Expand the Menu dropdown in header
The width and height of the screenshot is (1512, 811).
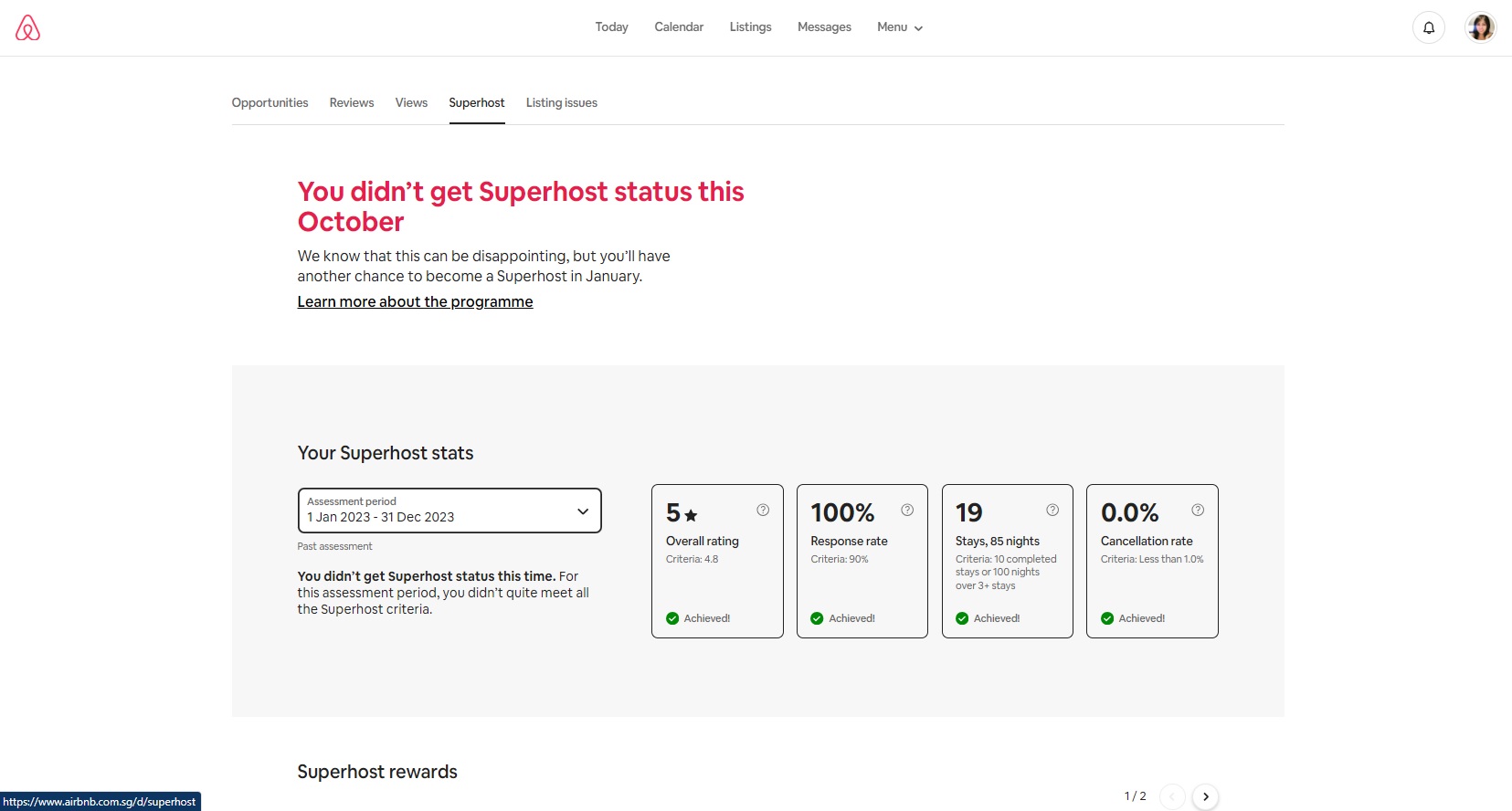click(x=900, y=27)
